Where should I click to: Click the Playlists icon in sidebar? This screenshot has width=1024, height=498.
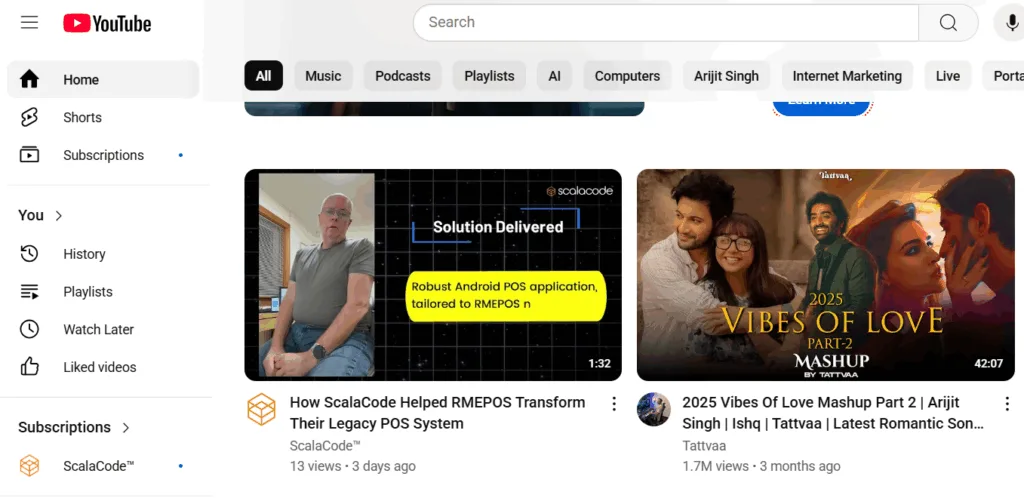[29, 292]
